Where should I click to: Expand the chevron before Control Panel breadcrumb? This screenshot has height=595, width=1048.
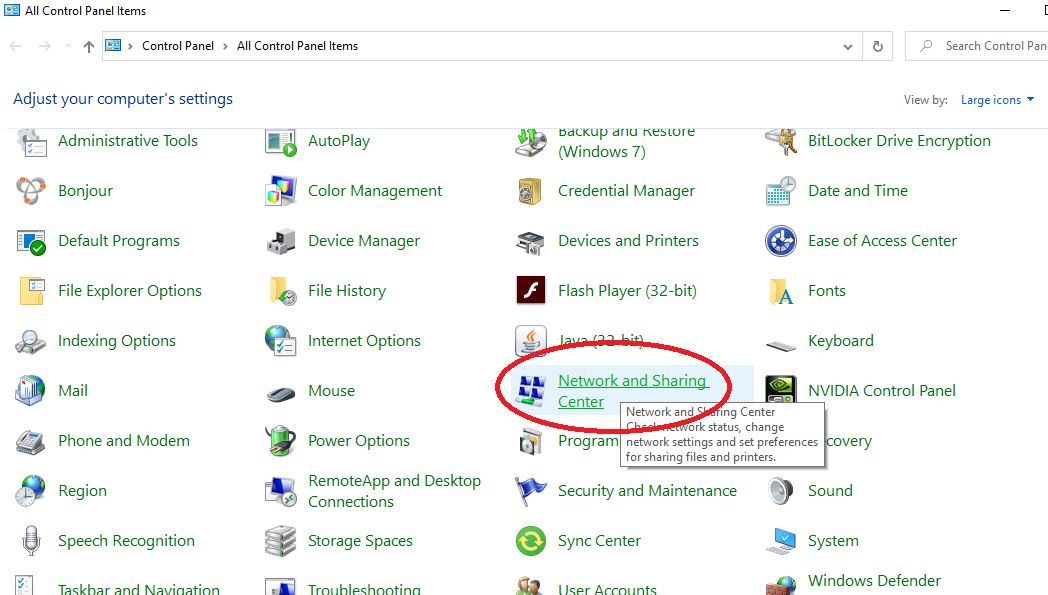point(130,46)
